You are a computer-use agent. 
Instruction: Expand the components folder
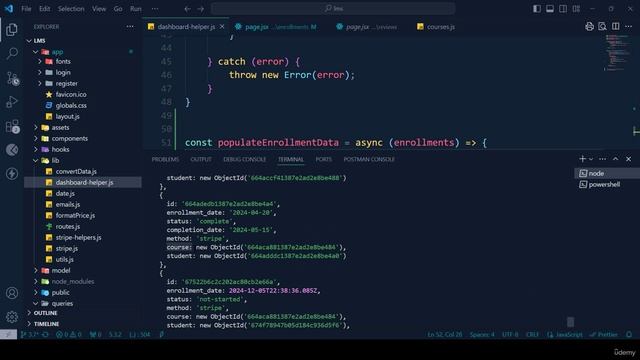[x=36, y=138]
